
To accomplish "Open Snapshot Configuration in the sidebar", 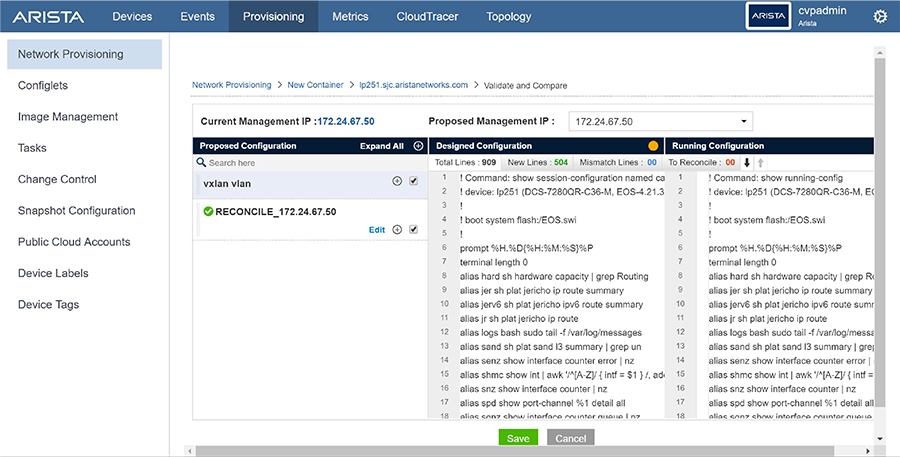I will pos(76,211).
